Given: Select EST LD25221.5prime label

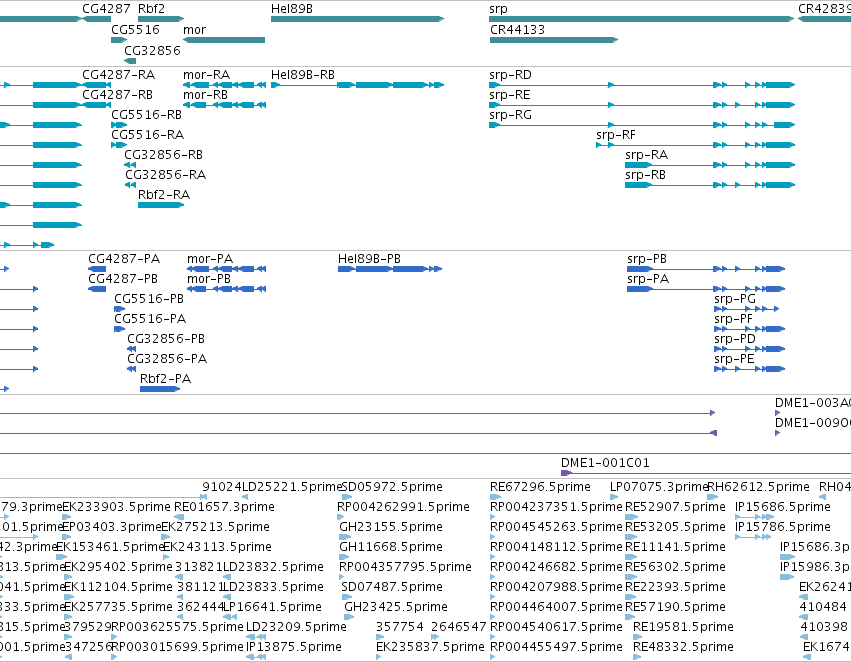Looking at the screenshot, I should point(292,487).
